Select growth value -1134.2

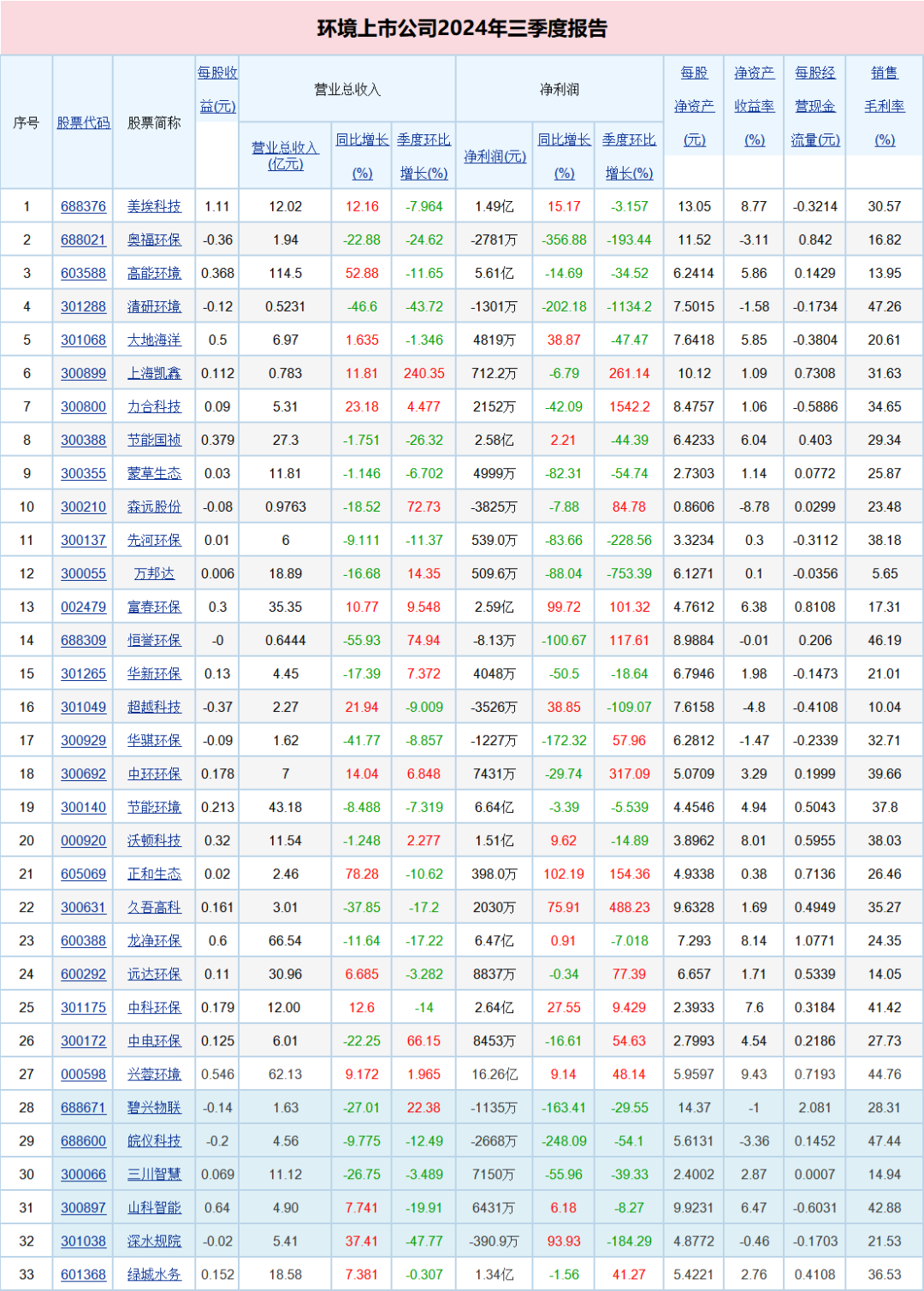(629, 306)
